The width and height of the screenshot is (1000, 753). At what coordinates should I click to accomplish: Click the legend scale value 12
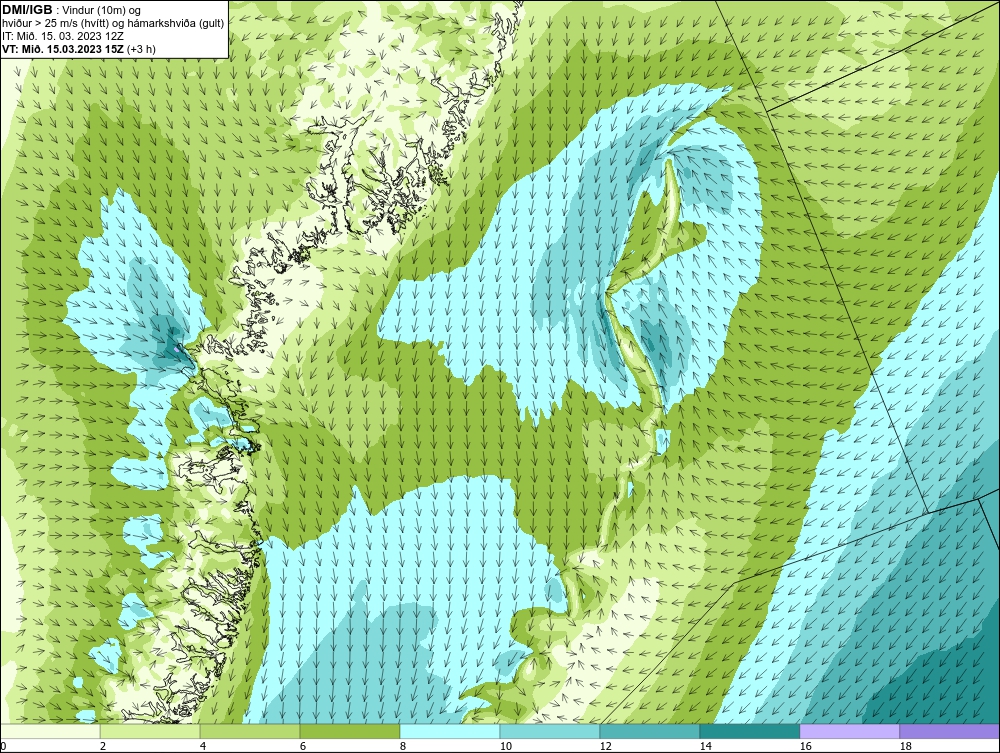pos(605,746)
